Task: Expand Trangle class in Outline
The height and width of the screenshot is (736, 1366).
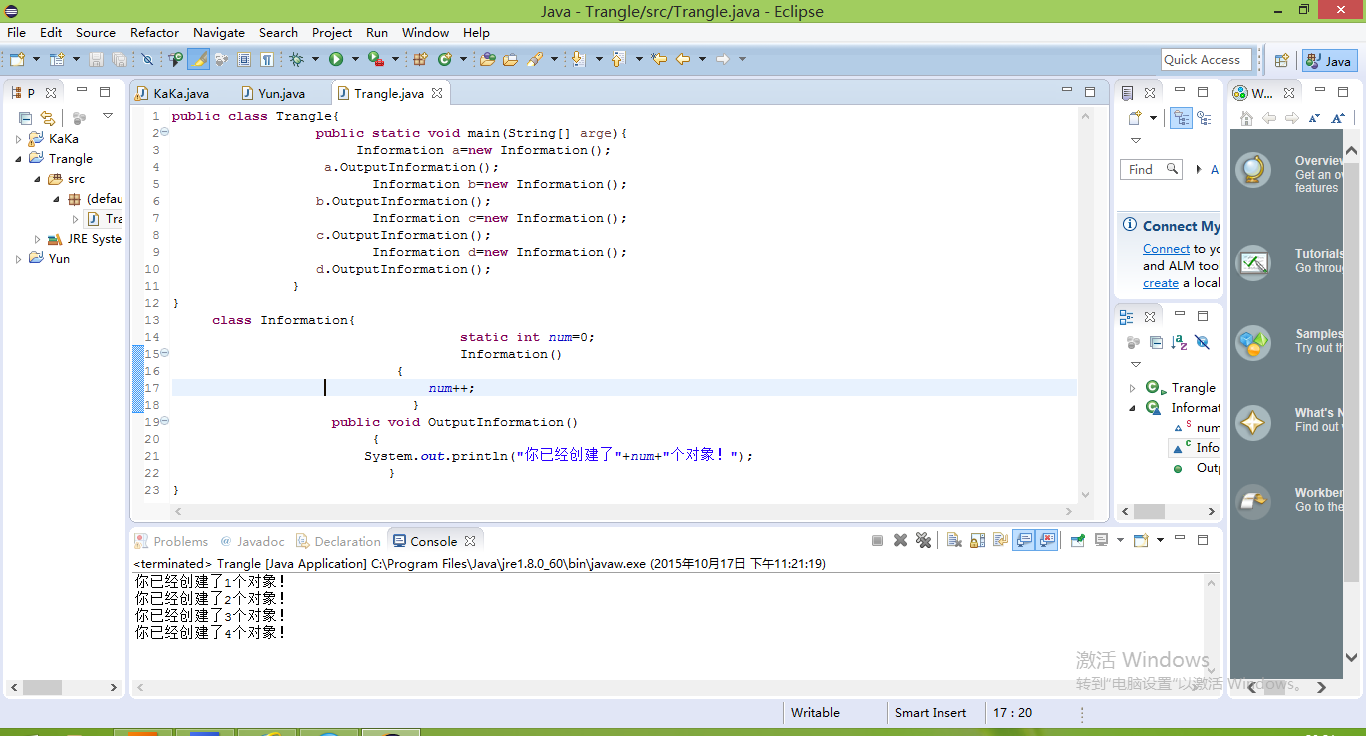Action: (x=1133, y=388)
